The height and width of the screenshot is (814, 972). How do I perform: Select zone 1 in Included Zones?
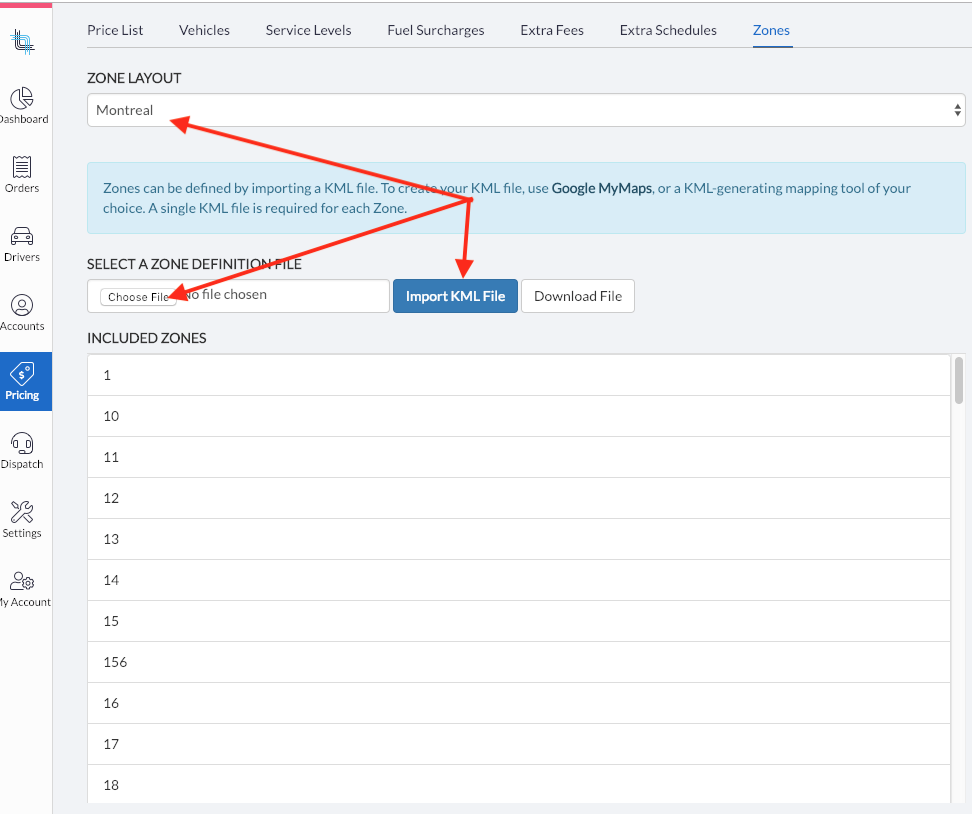(x=519, y=375)
